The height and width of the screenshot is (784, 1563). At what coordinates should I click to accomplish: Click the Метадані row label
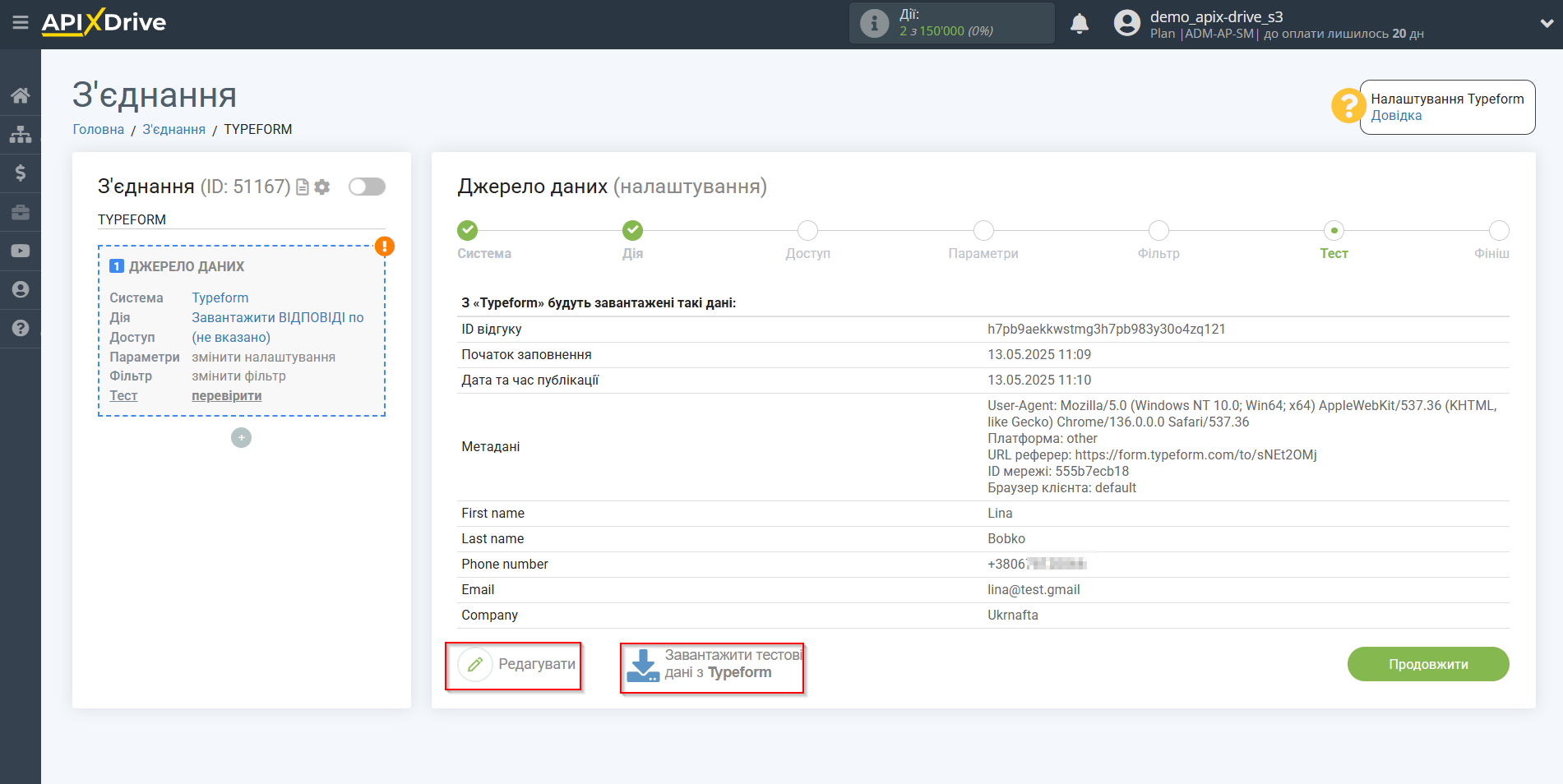491,446
